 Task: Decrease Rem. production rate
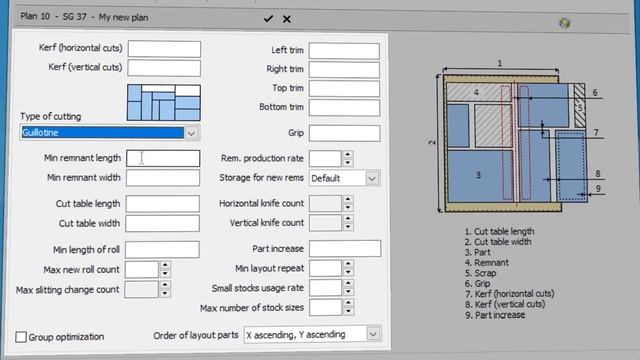[x=348, y=163]
